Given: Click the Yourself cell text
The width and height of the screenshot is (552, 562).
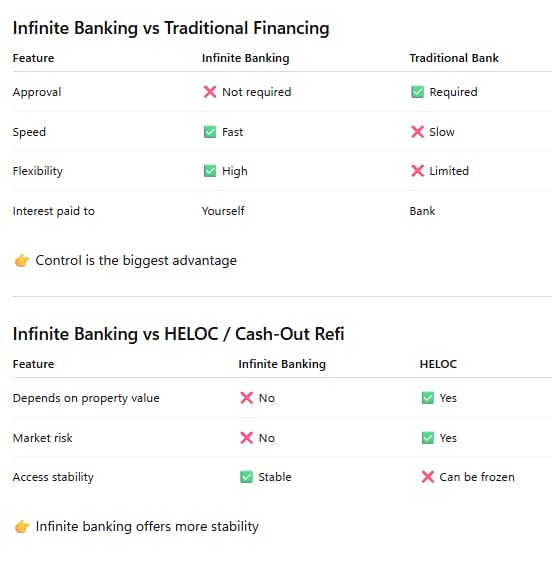Looking at the screenshot, I should coord(223,211).
